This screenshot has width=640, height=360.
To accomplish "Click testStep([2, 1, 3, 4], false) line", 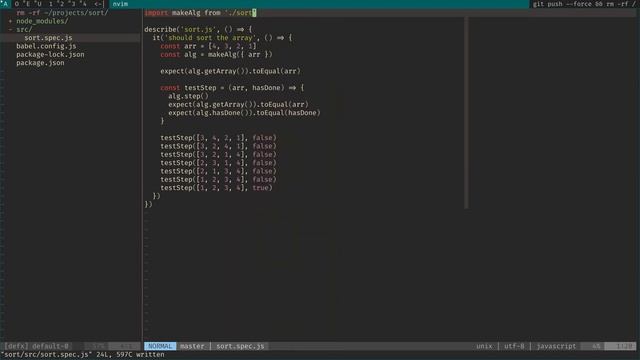I will click(x=218, y=171).
